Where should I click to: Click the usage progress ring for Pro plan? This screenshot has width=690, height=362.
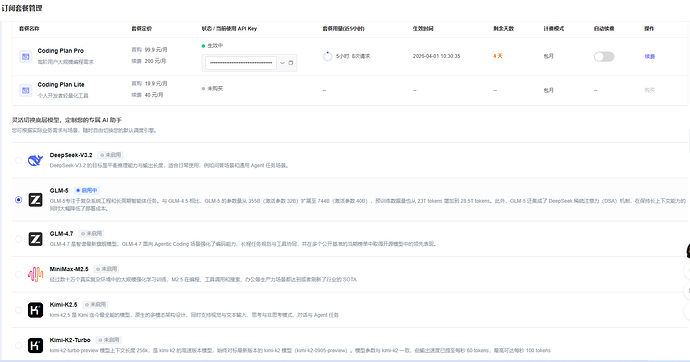[x=327, y=56]
